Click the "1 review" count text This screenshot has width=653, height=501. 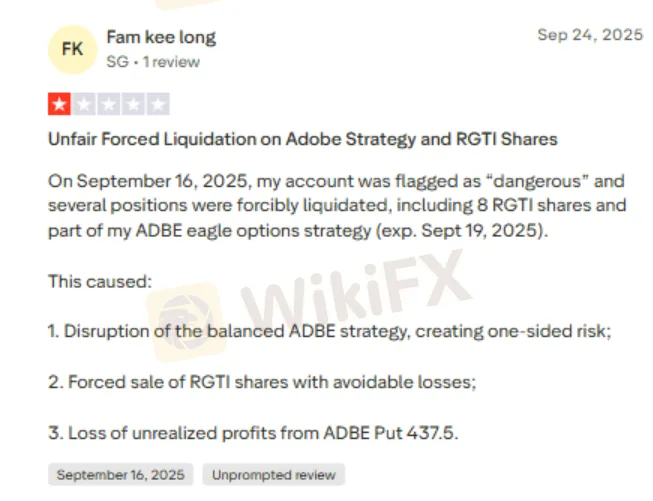pos(171,62)
